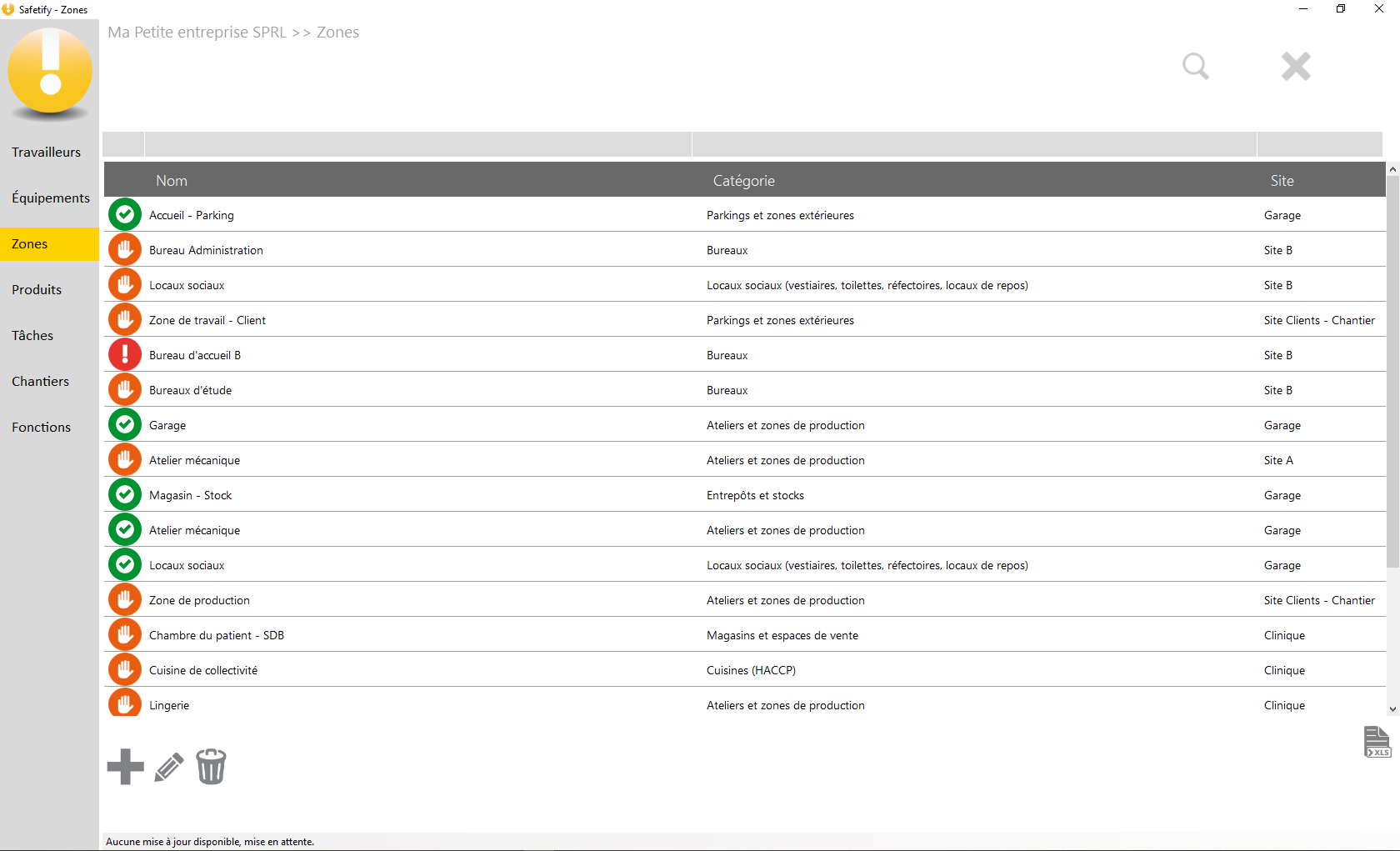Click green check icon for Magasin - Stock

(x=125, y=495)
